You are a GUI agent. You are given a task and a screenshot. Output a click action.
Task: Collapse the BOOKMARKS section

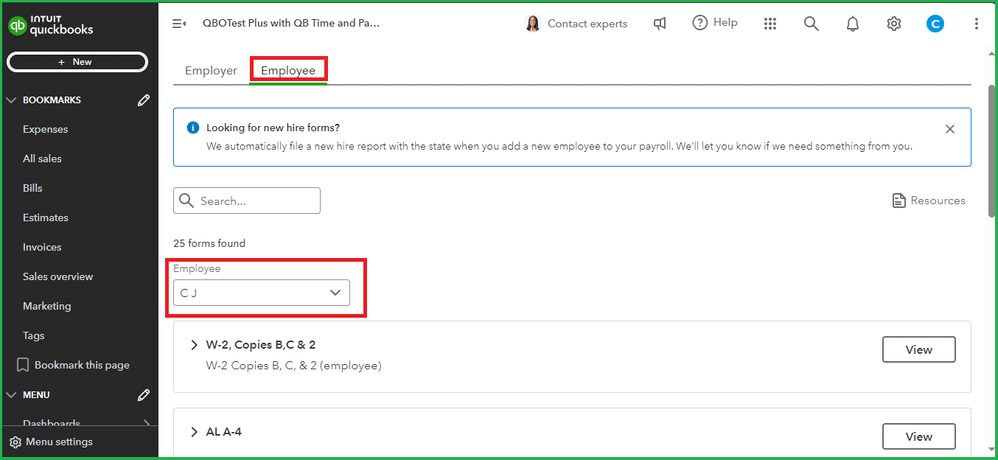coord(12,100)
